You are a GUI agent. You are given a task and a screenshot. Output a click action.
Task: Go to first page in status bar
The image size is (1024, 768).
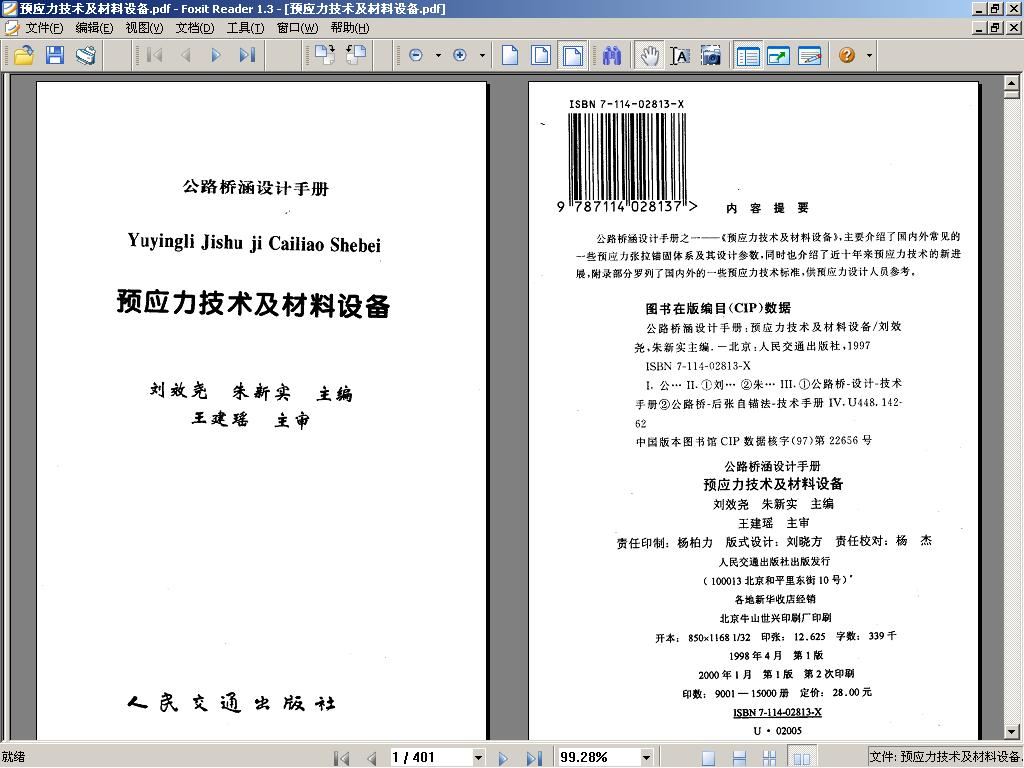point(341,758)
